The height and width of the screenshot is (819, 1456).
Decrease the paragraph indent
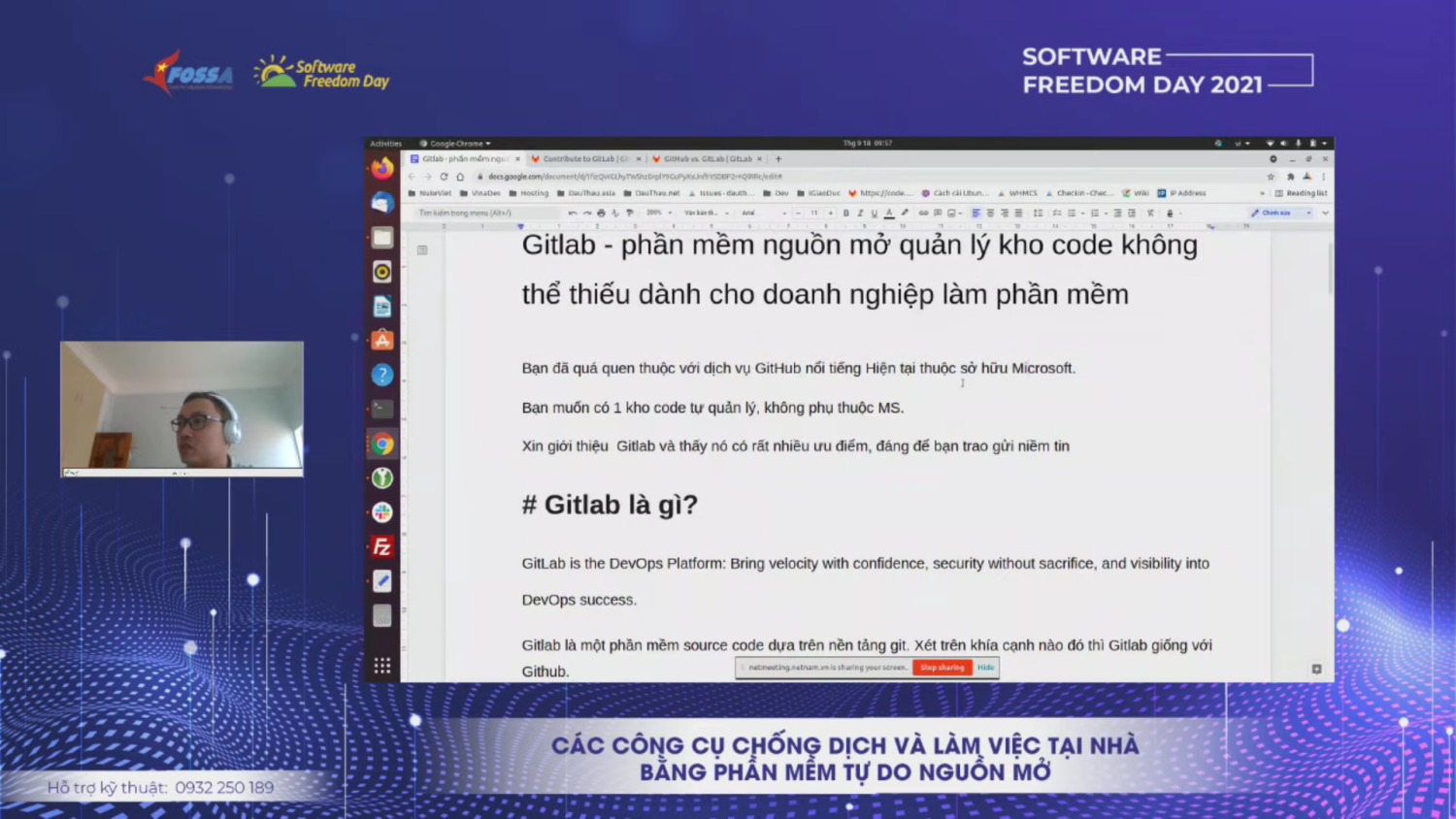coord(1117,213)
